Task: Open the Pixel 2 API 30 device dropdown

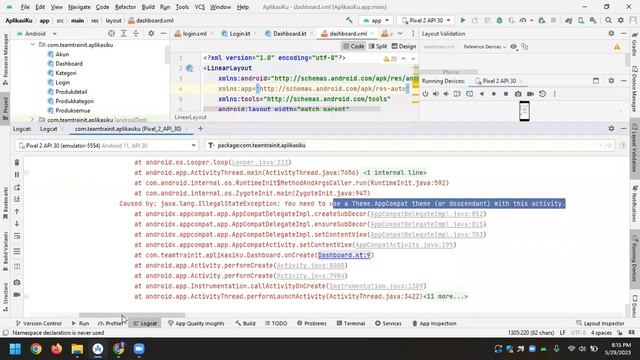Action: tap(426, 20)
